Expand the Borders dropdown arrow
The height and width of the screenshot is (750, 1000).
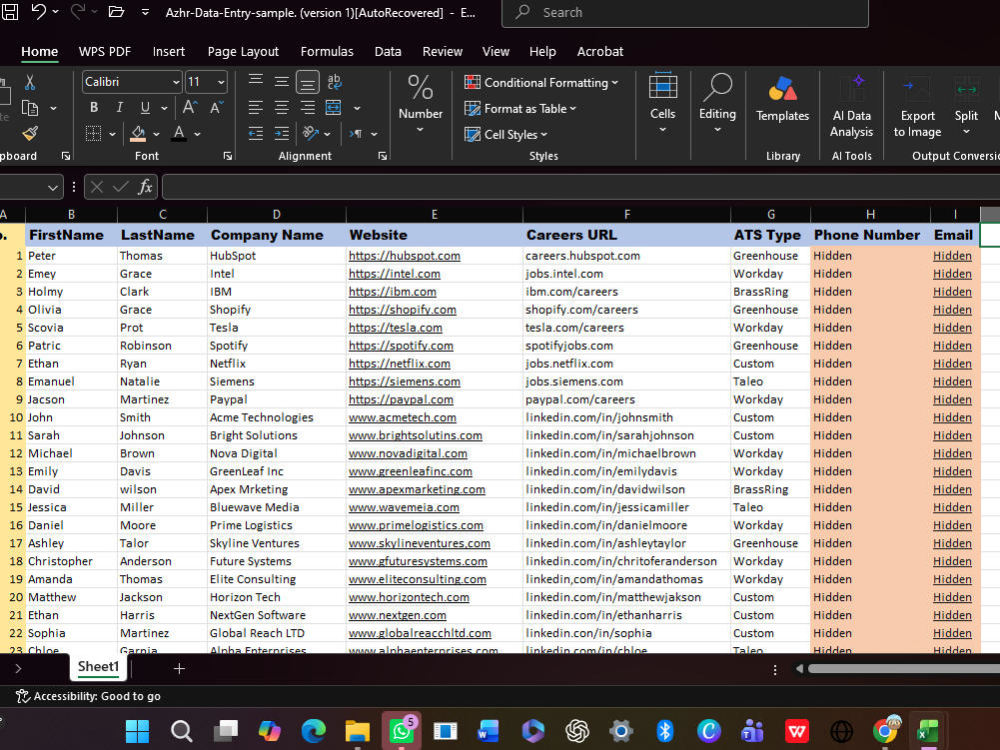pyautogui.click(x=112, y=134)
